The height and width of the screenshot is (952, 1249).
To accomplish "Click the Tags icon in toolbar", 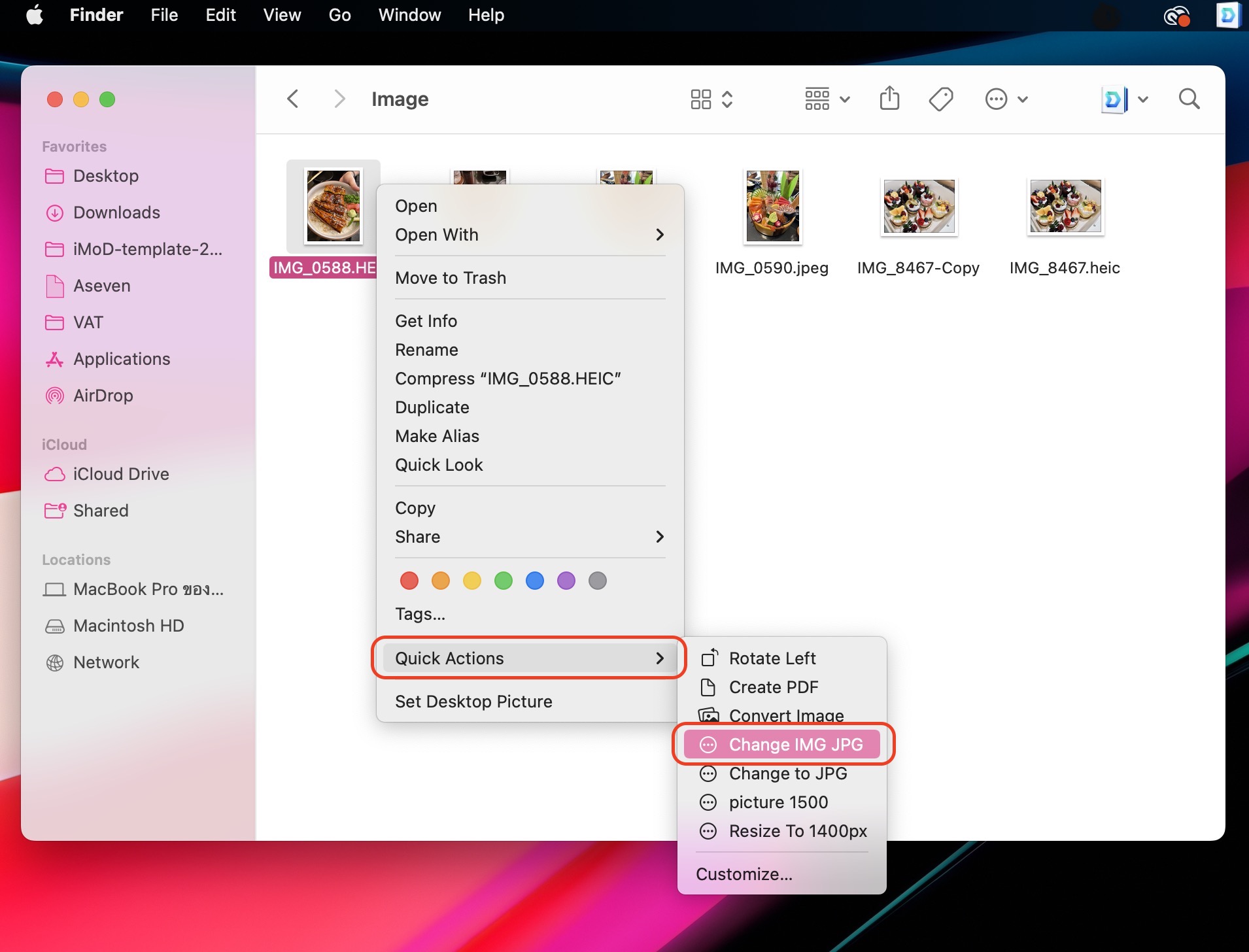I will pos(940,99).
